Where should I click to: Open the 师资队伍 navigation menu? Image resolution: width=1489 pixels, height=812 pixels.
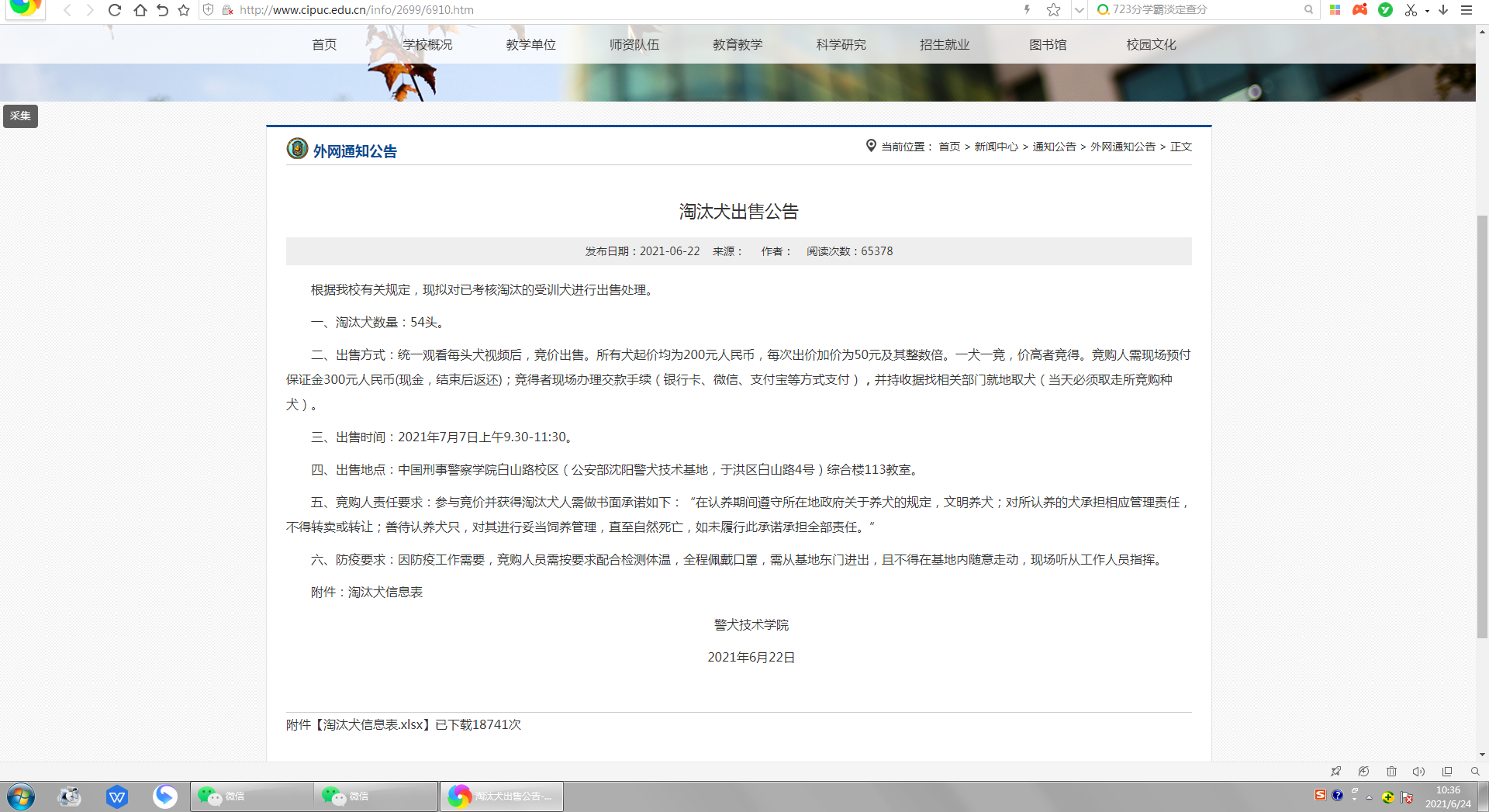pos(634,45)
